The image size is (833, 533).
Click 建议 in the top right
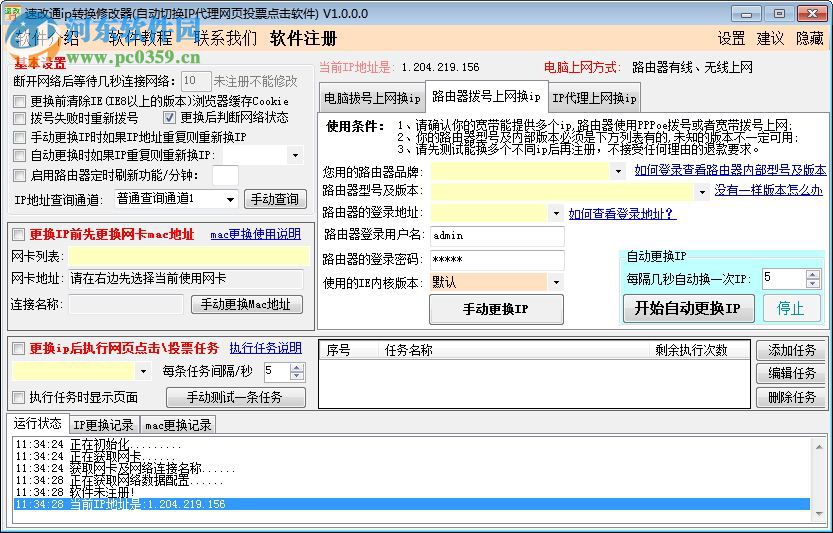point(770,38)
